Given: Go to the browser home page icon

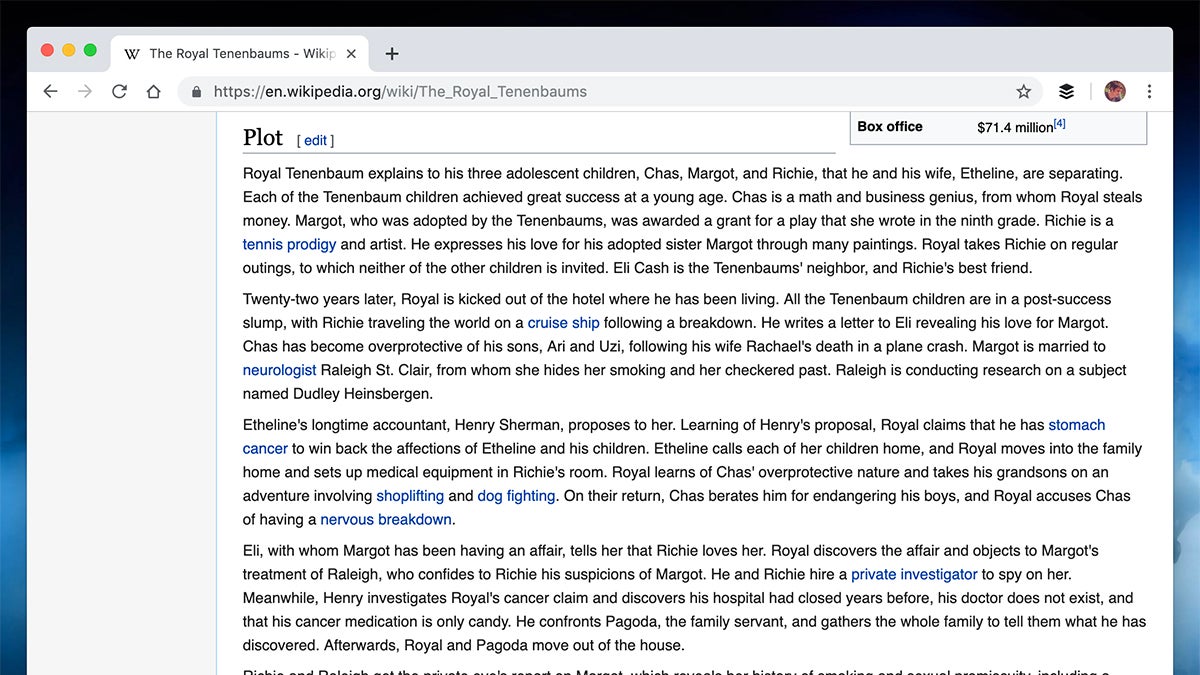Looking at the screenshot, I should click(153, 92).
